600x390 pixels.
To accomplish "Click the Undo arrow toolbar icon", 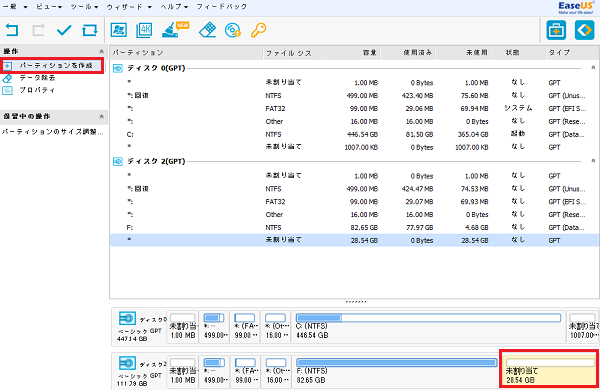I will 11,30.
